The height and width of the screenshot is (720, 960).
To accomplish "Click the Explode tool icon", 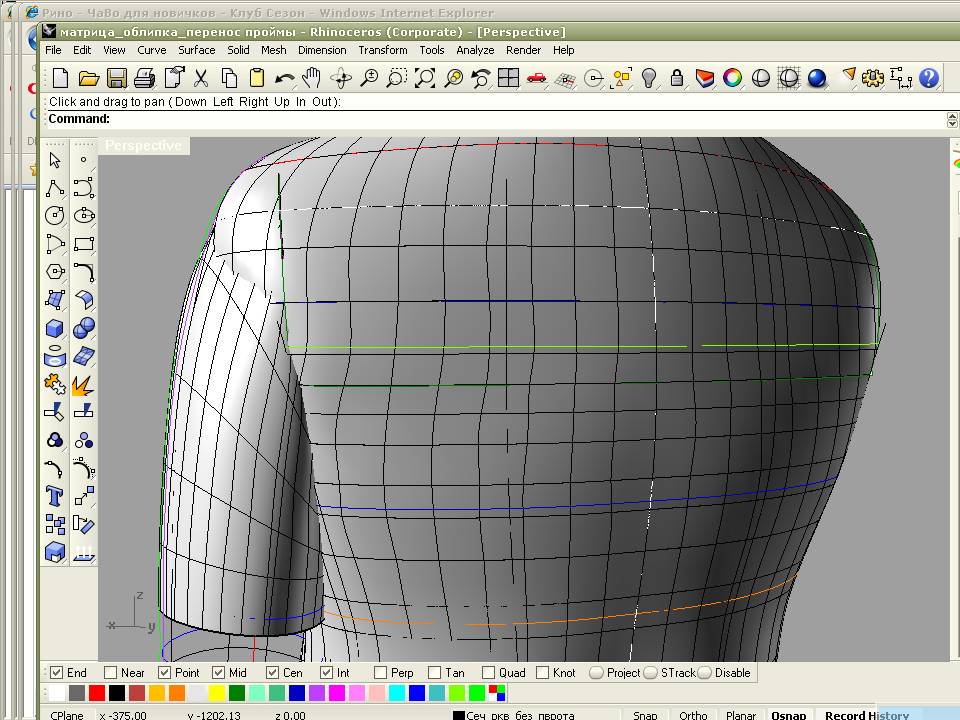I will [84, 384].
